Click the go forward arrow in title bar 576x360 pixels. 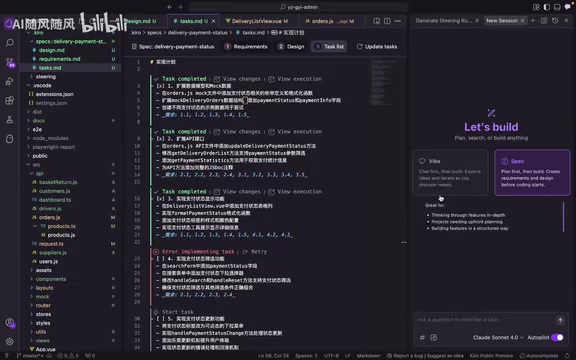[180, 7]
